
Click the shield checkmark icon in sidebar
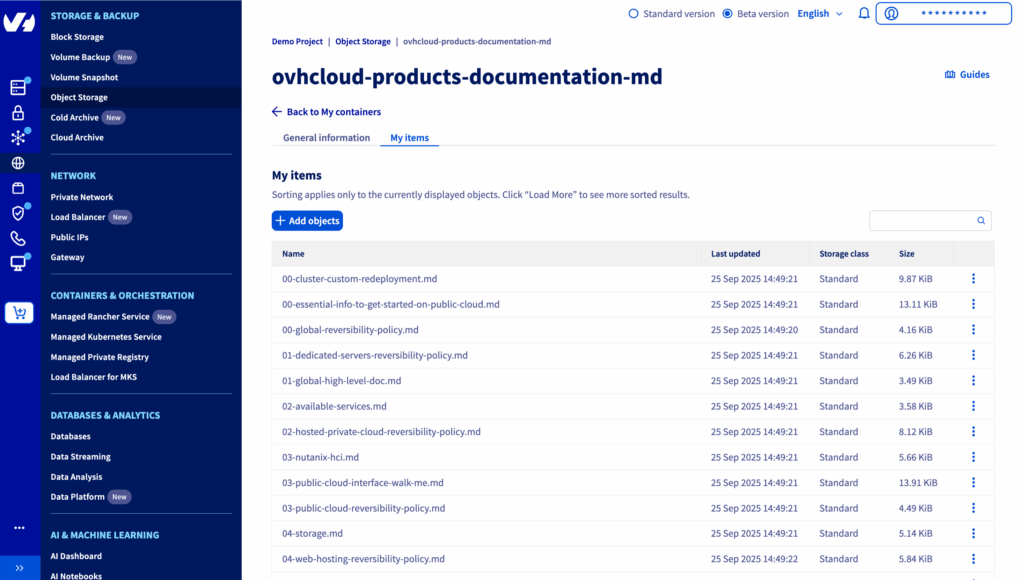pyautogui.click(x=18, y=213)
